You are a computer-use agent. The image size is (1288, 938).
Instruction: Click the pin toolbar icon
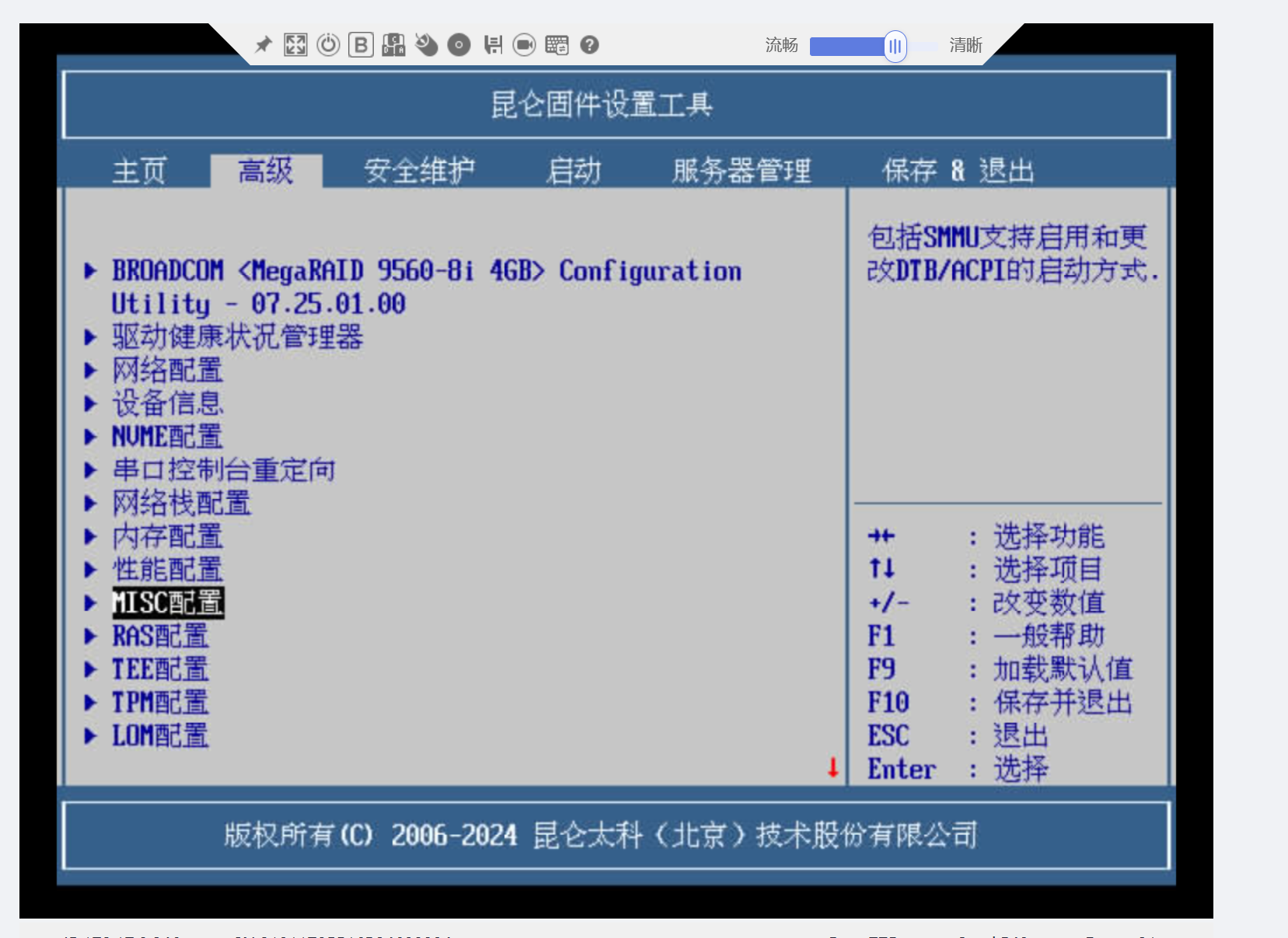click(x=264, y=45)
